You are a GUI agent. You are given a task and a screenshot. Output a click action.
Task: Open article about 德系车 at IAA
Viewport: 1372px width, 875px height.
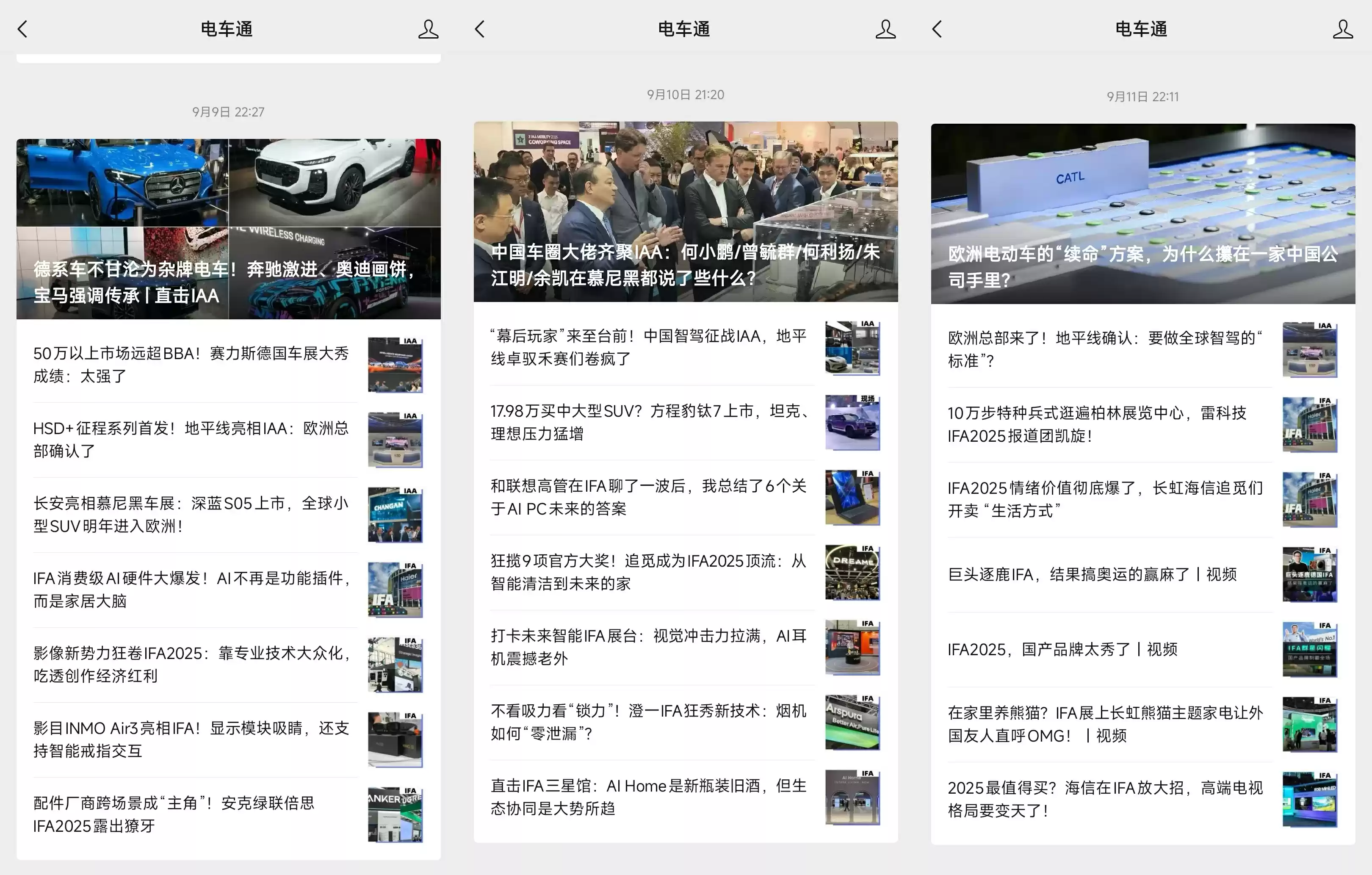229,228
